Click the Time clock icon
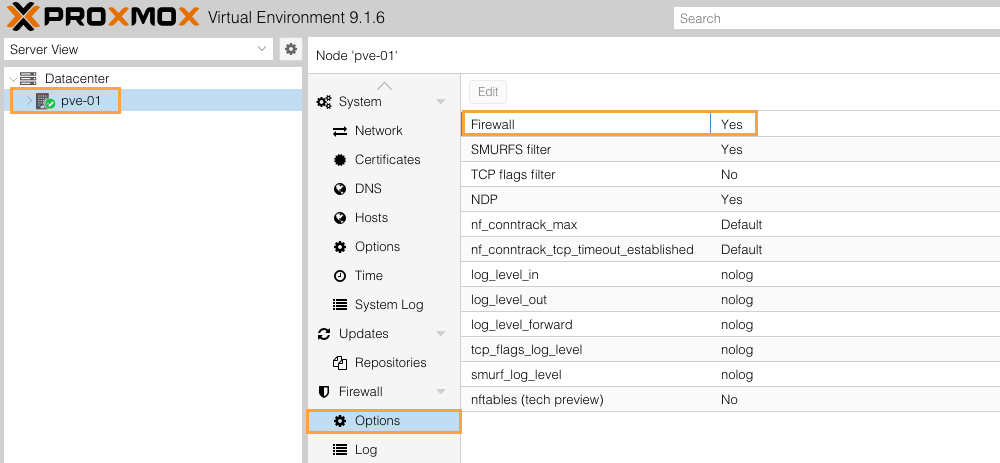The height and width of the screenshot is (463, 1000). [340, 276]
